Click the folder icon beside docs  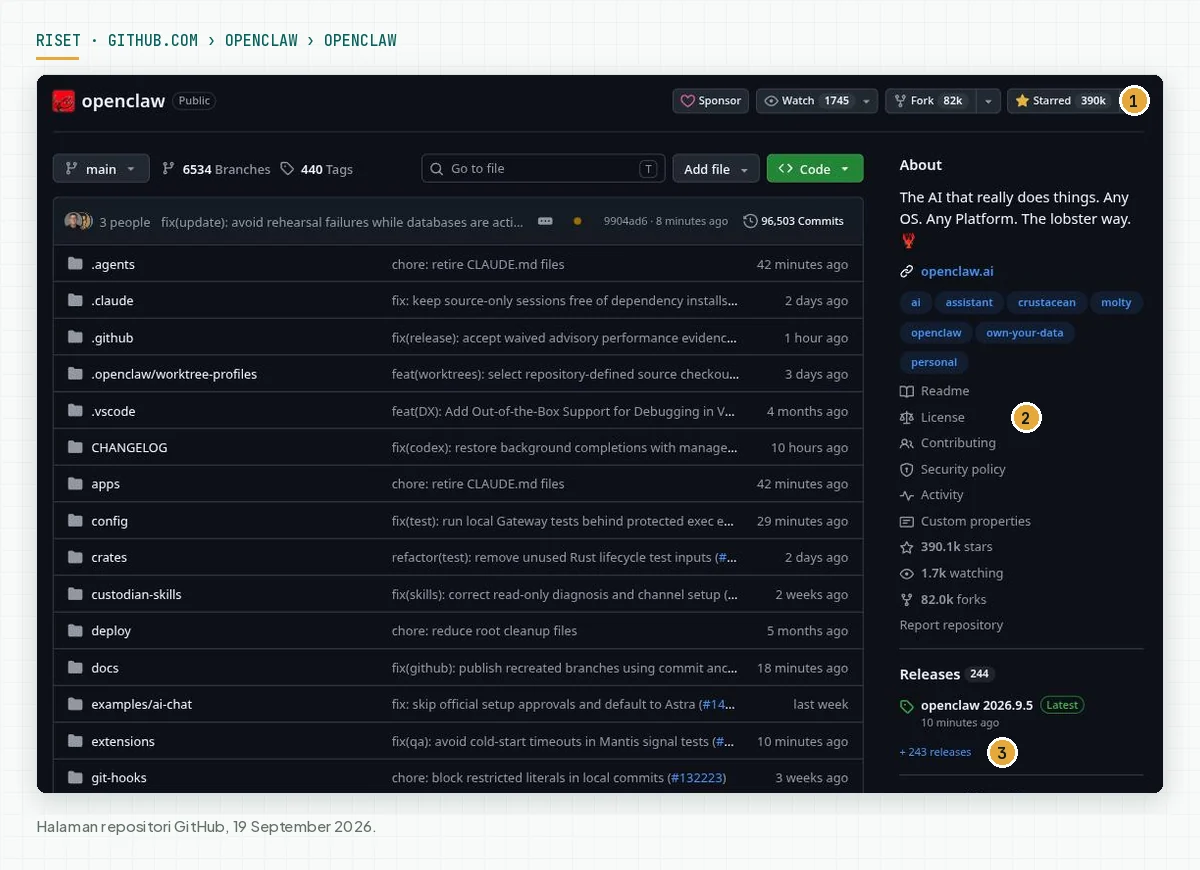75,668
